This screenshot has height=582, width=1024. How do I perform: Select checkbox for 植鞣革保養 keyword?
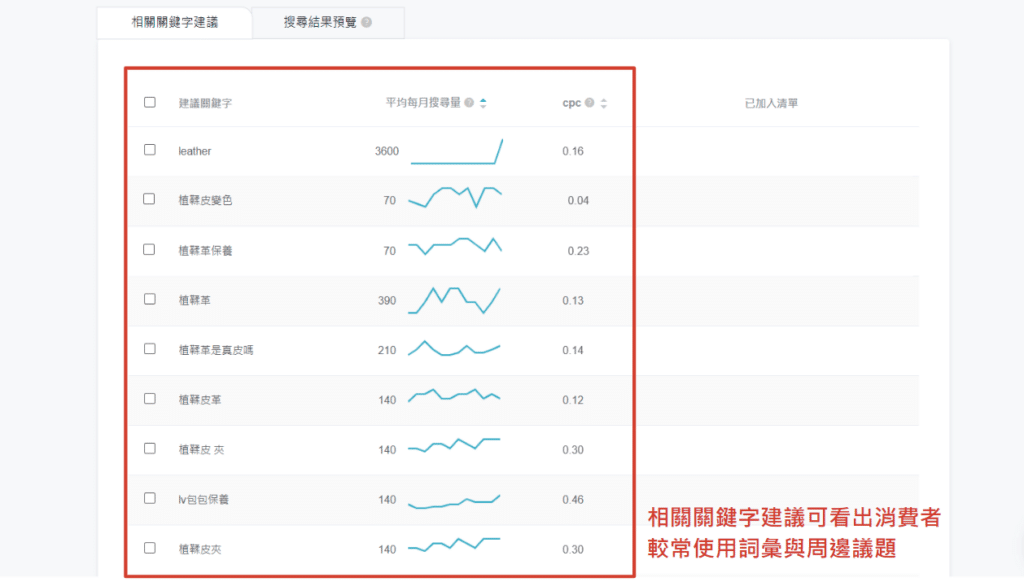[x=150, y=249]
